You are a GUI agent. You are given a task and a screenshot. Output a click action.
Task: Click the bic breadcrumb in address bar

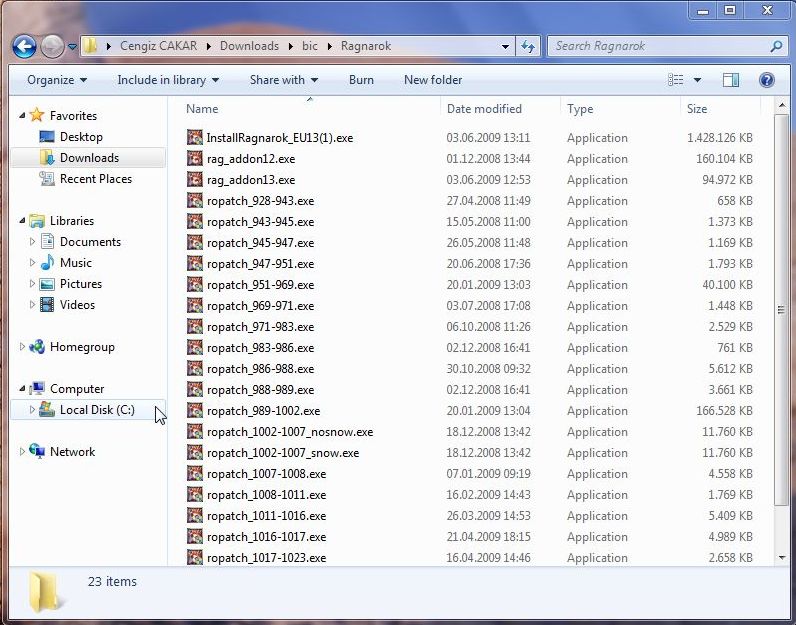[x=310, y=46]
